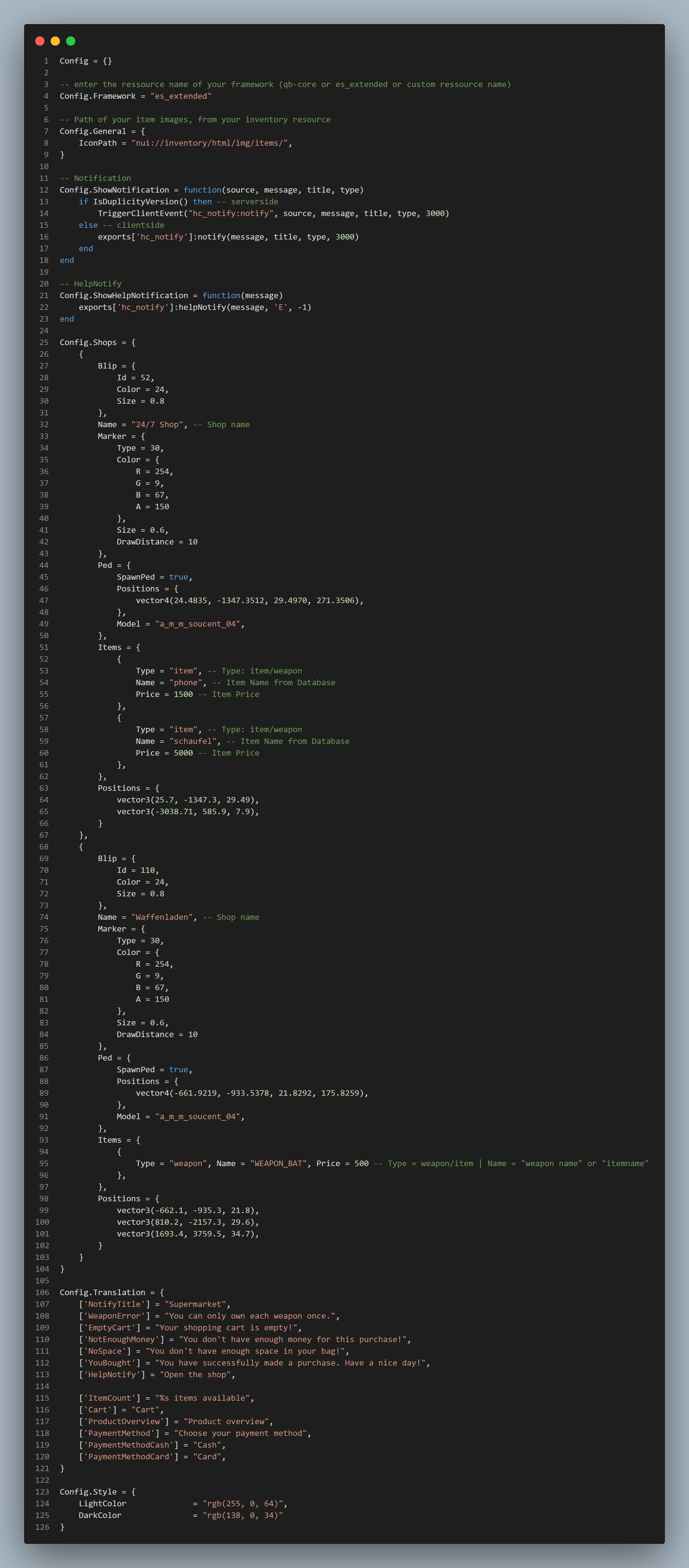Click the SpawnPed true value on line 87
This screenshot has height=1568, width=689.
pos(178,1070)
